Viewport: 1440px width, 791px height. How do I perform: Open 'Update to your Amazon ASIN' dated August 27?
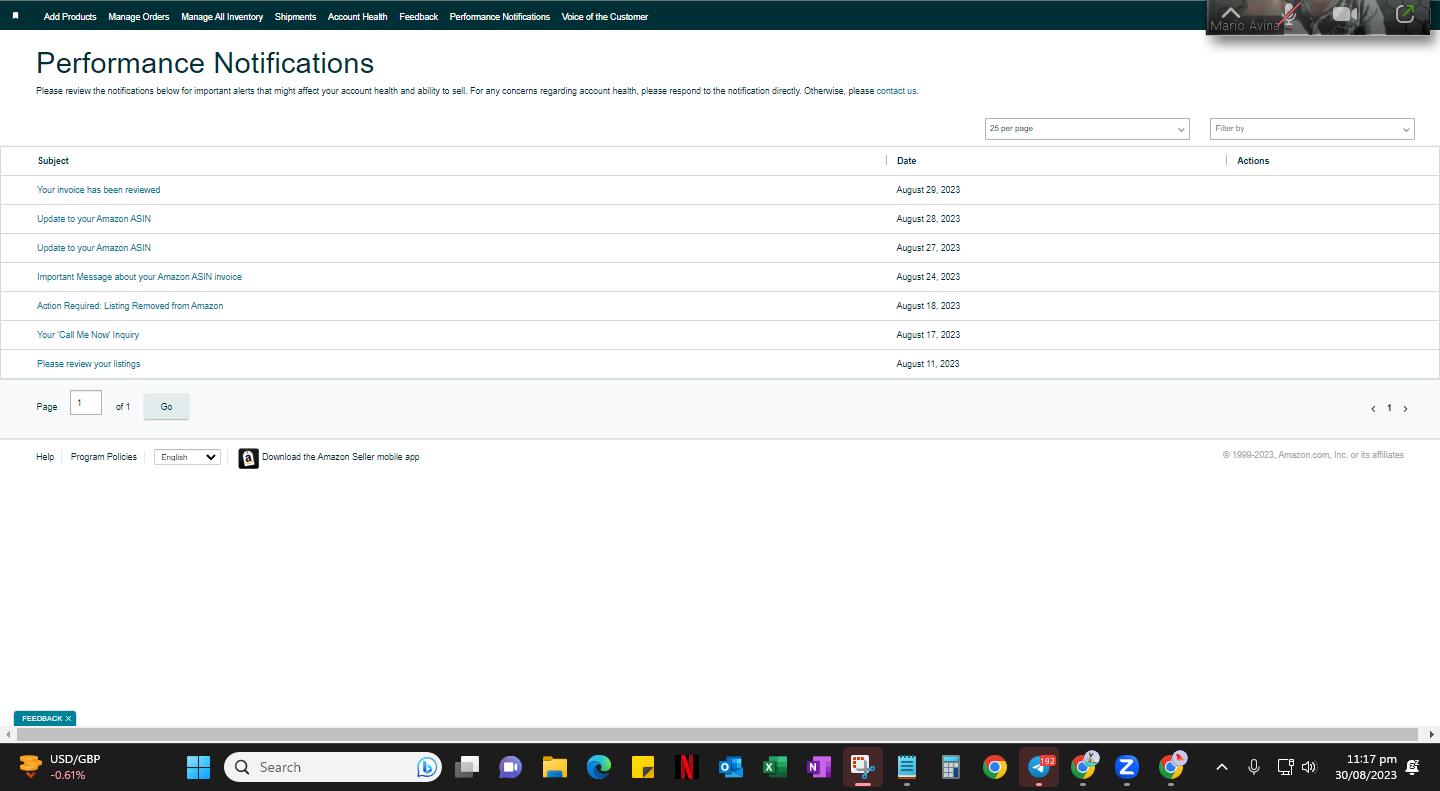pos(94,248)
